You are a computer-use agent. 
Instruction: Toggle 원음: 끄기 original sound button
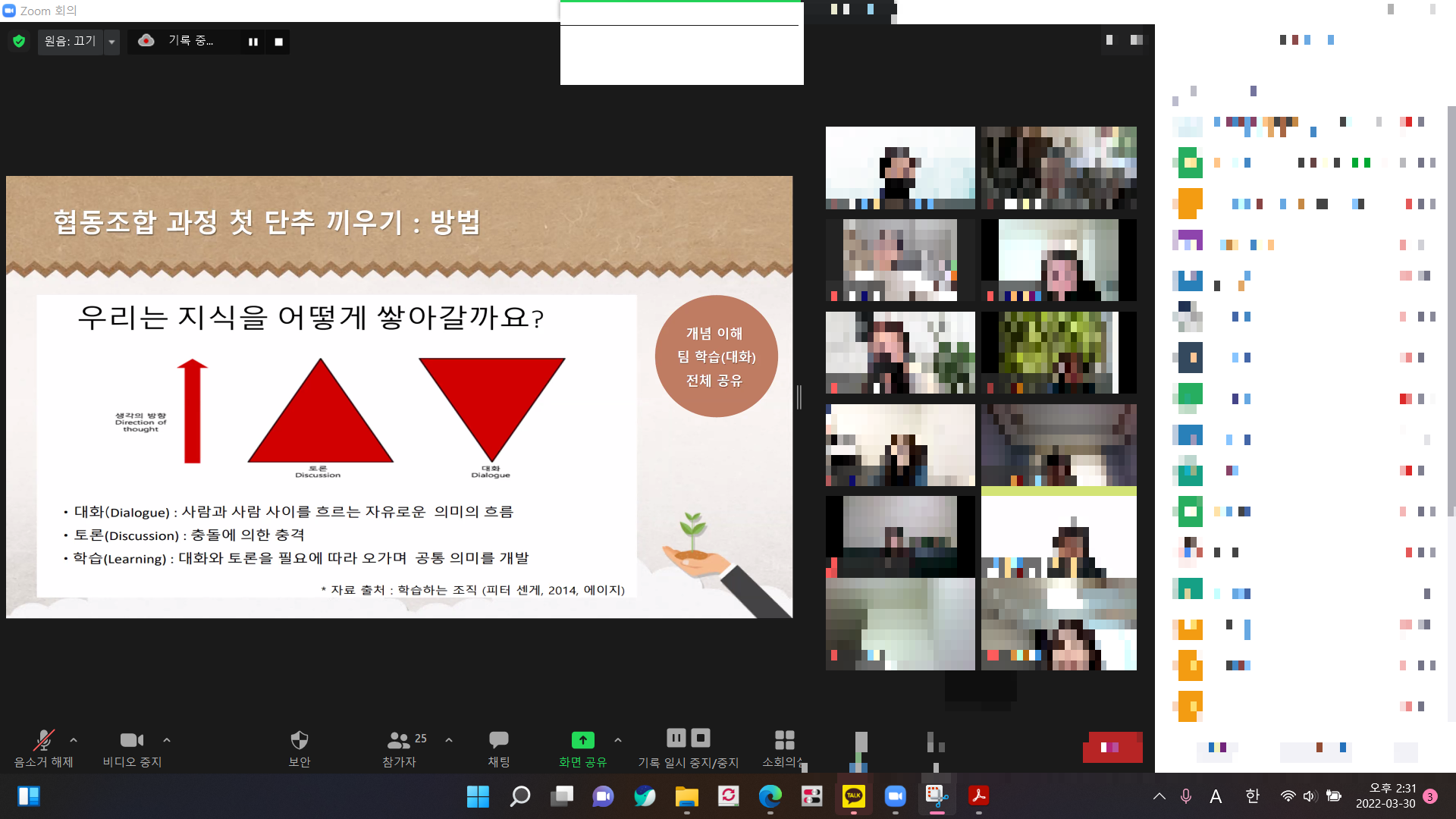[70, 41]
